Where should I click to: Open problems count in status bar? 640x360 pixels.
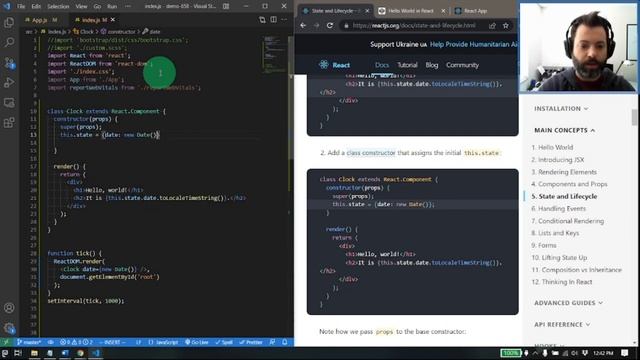point(76,342)
